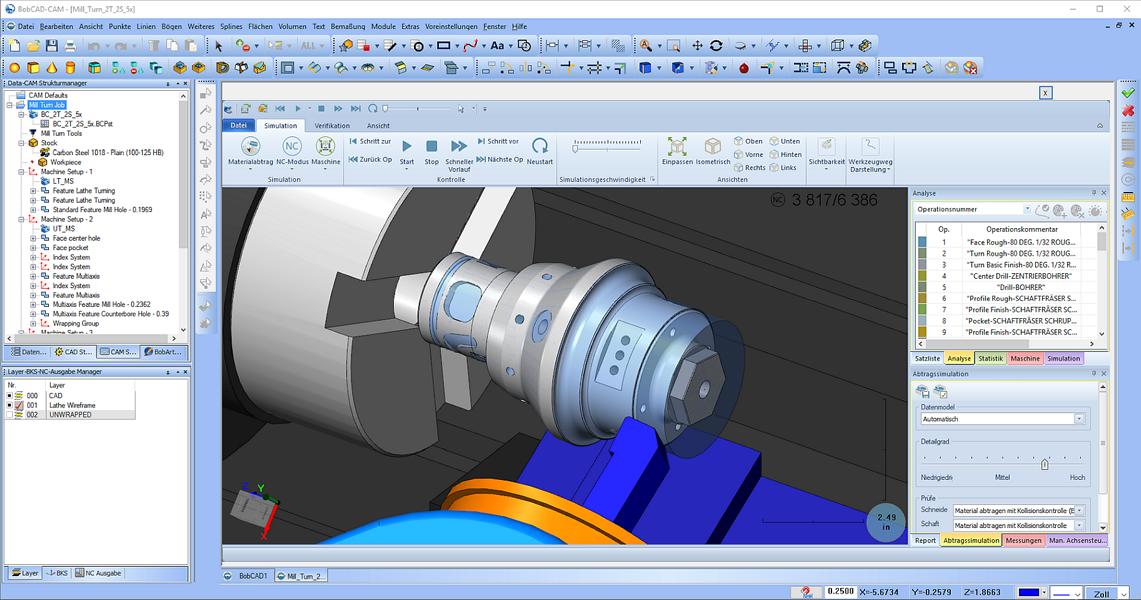Select Oben view option
Viewport: 1141px width, 600px height.
click(x=748, y=141)
